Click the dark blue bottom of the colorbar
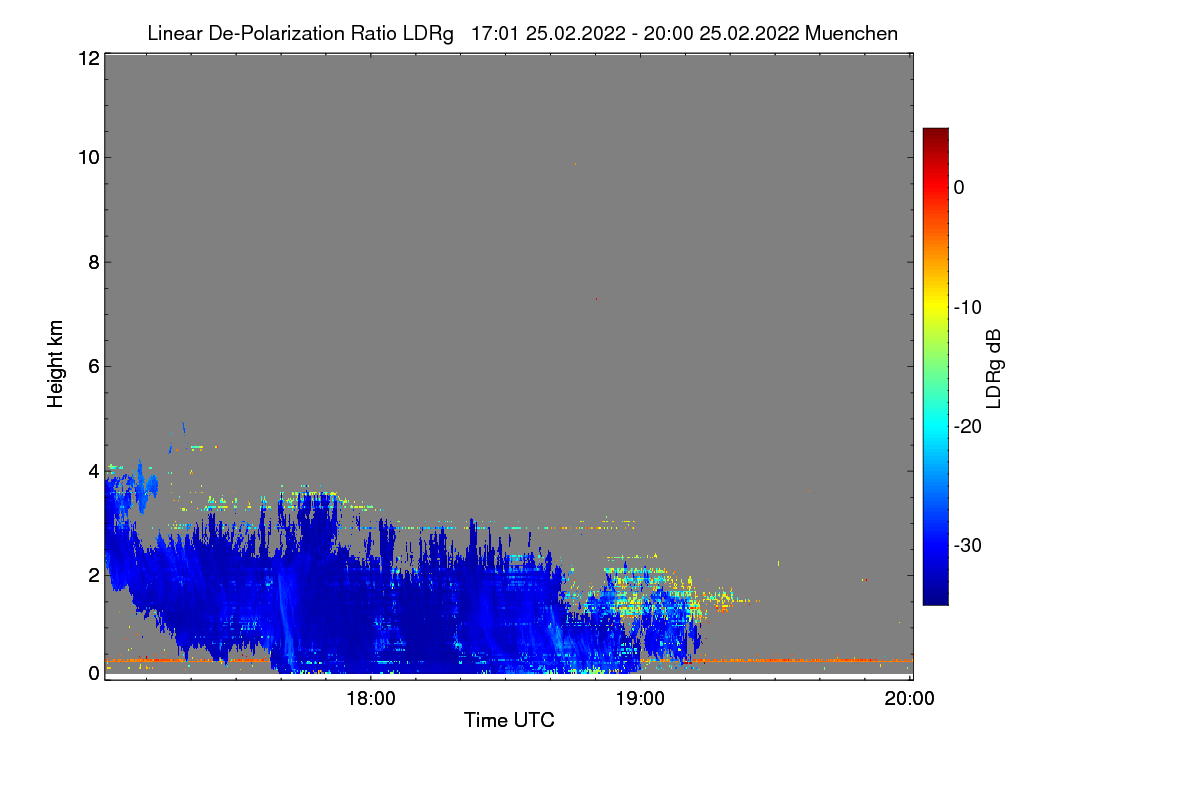The width and height of the screenshot is (1200, 800). 935,597
